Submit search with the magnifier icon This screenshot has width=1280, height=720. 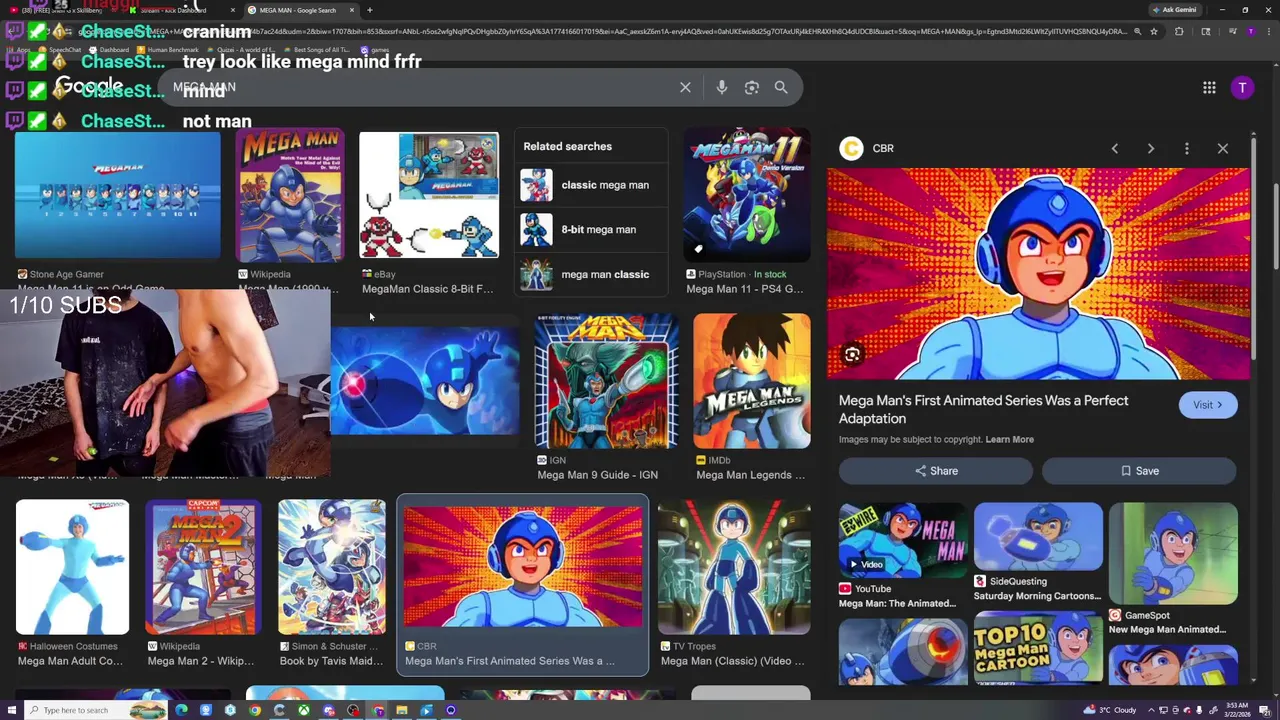pyautogui.click(x=781, y=88)
